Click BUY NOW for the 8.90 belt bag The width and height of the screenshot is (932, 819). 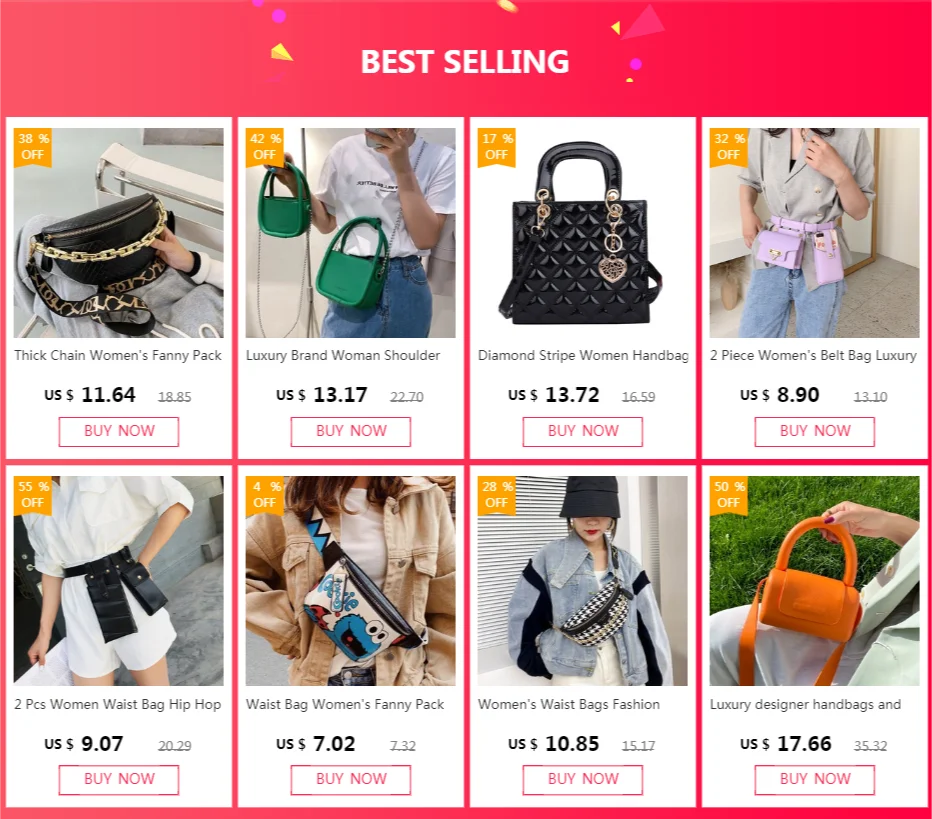click(814, 431)
